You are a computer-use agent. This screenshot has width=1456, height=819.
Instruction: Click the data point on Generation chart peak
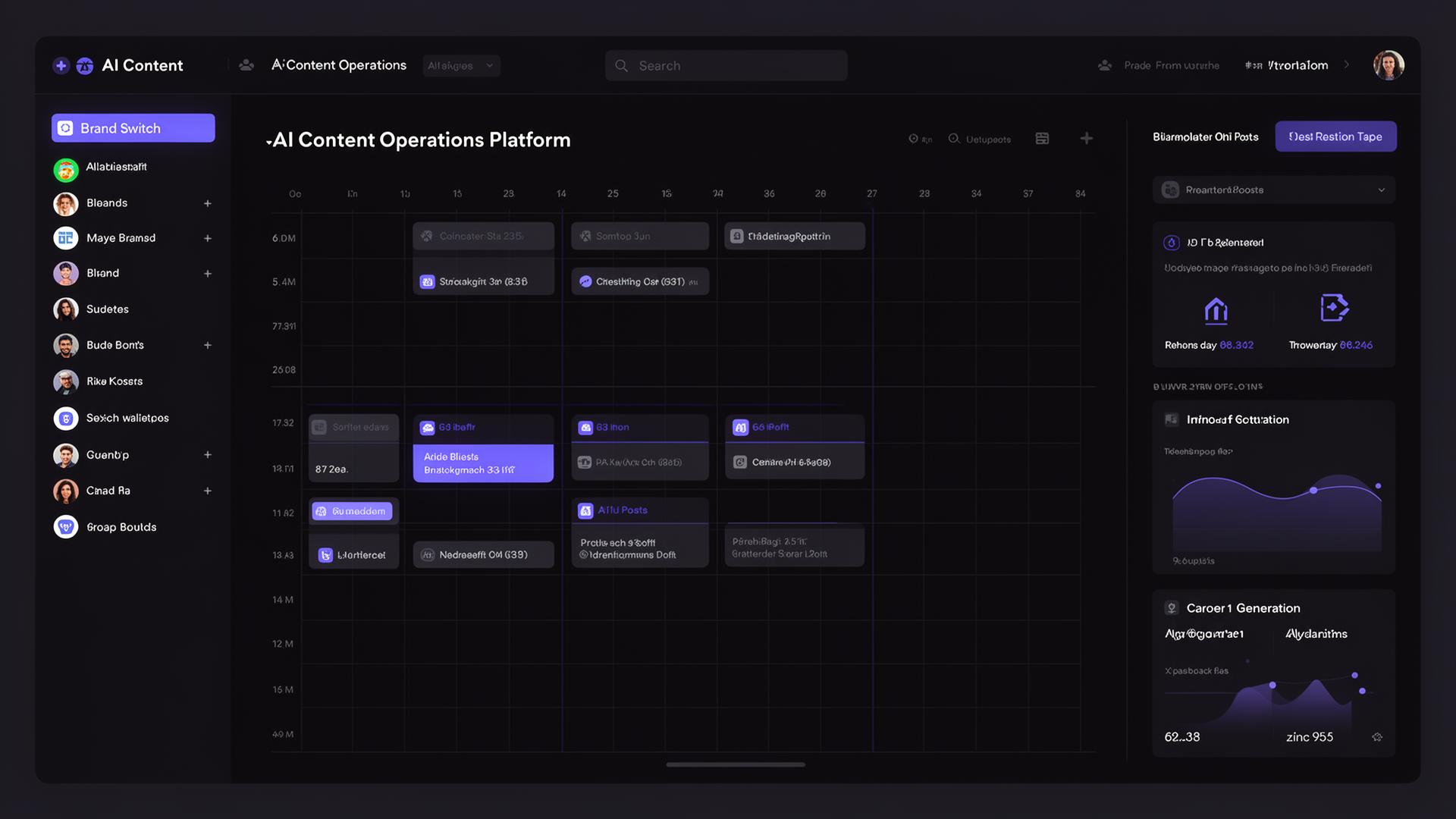(x=1272, y=686)
